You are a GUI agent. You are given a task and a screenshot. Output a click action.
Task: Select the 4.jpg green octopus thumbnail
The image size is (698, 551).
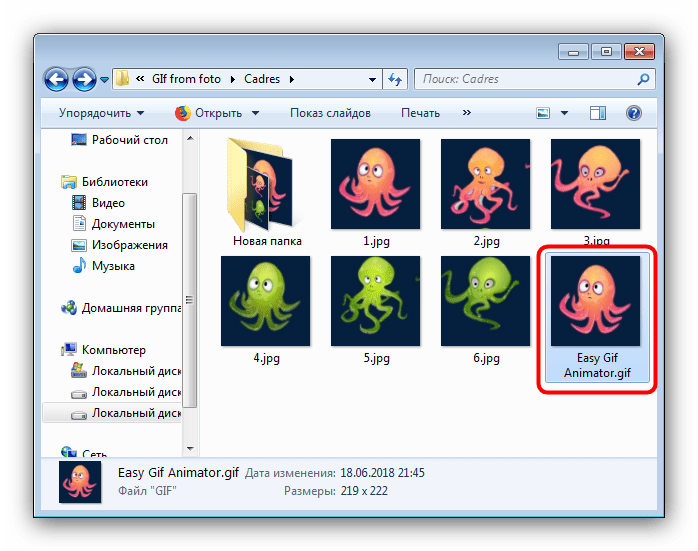pos(265,301)
